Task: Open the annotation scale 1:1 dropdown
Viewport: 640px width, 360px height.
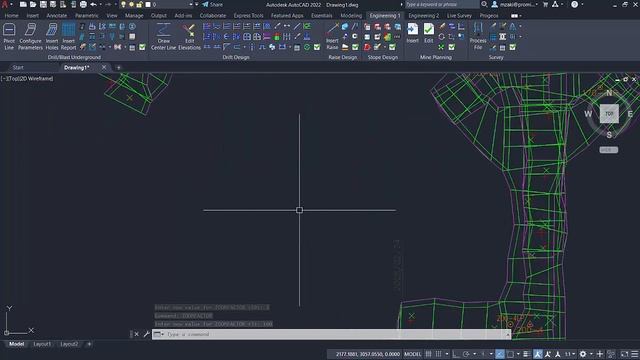Action: pos(569,354)
